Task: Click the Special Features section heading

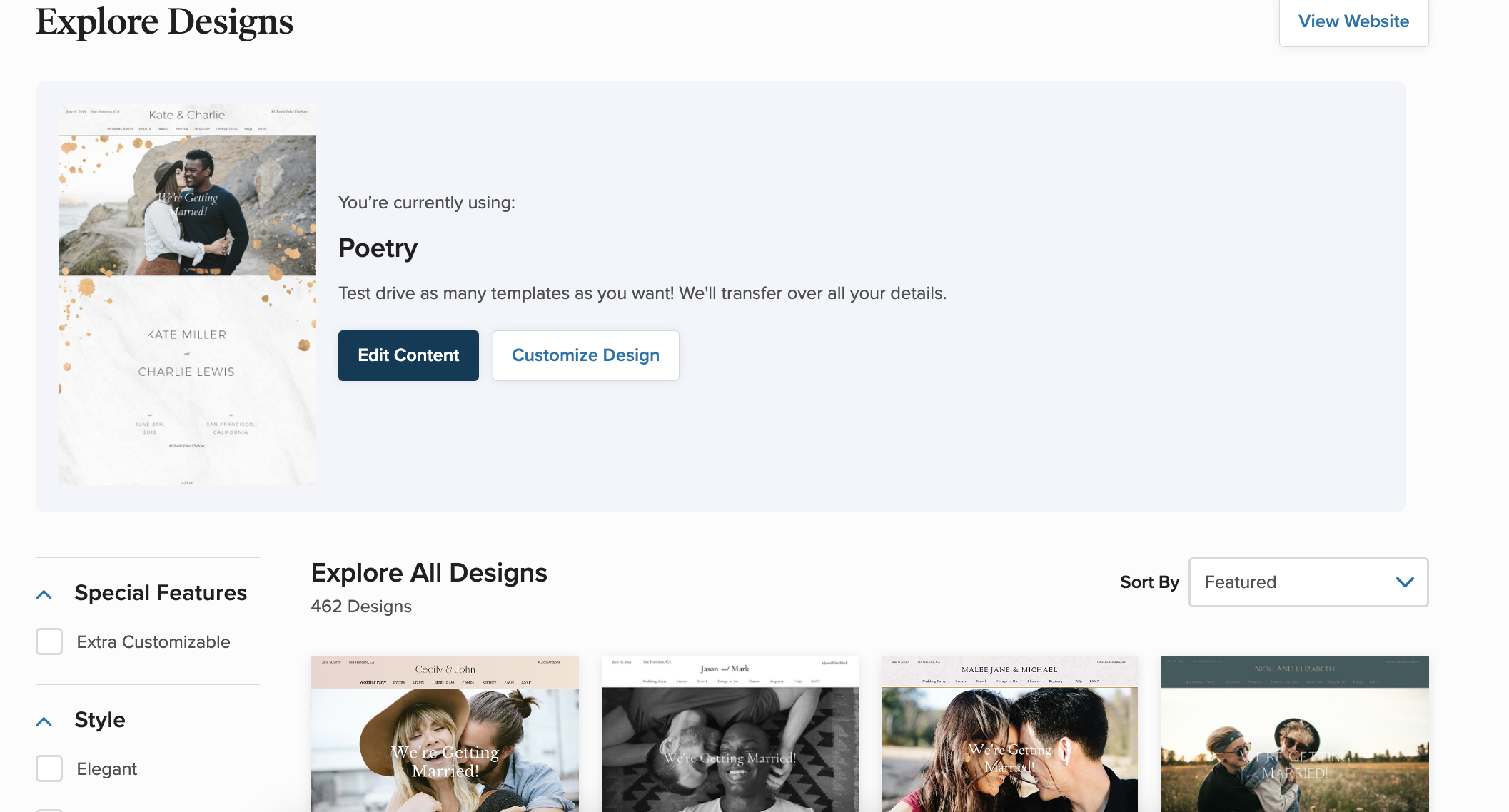Action: point(161,593)
